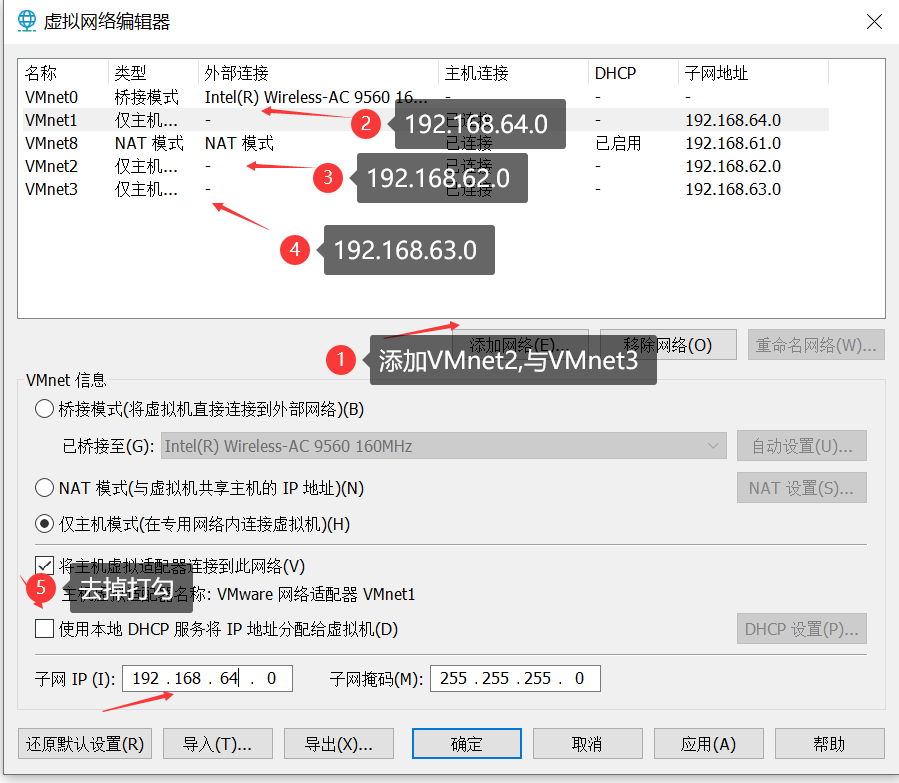Click the 主机连接 column header

coord(514,73)
